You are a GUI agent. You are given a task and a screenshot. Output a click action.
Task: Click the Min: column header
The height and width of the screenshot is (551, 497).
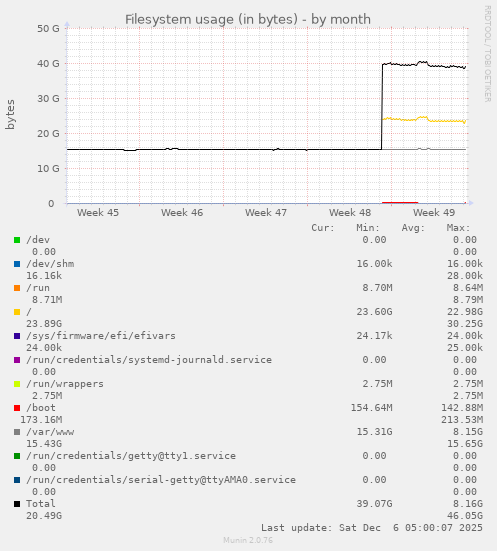368,228
